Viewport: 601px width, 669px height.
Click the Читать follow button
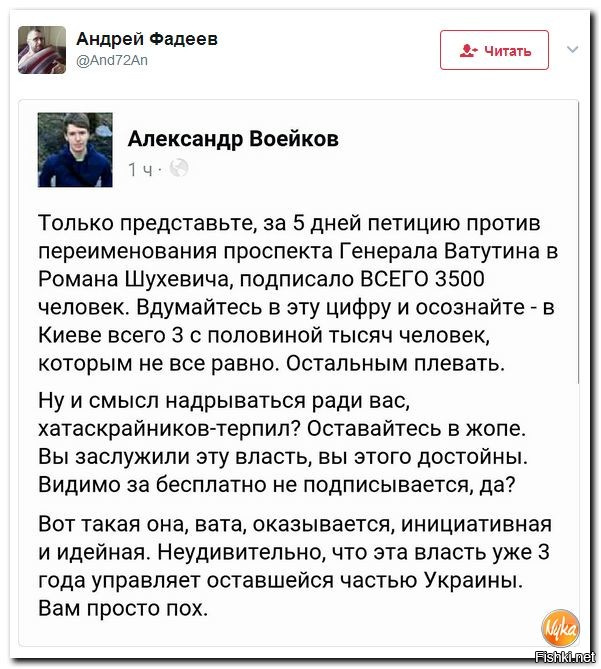click(494, 50)
